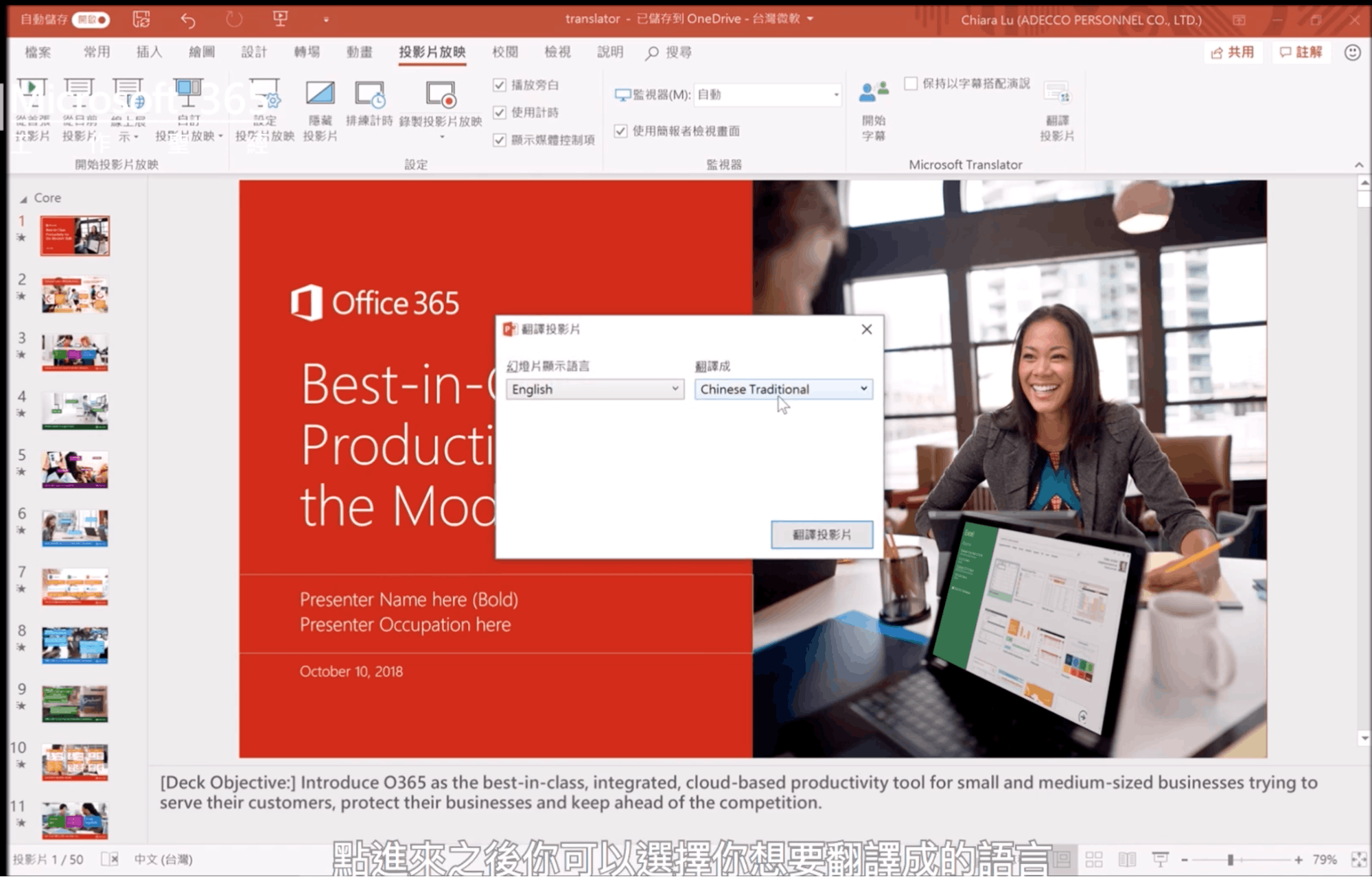Open the Transitions tab
Viewport: 1372px width, 877px height.
[307, 52]
